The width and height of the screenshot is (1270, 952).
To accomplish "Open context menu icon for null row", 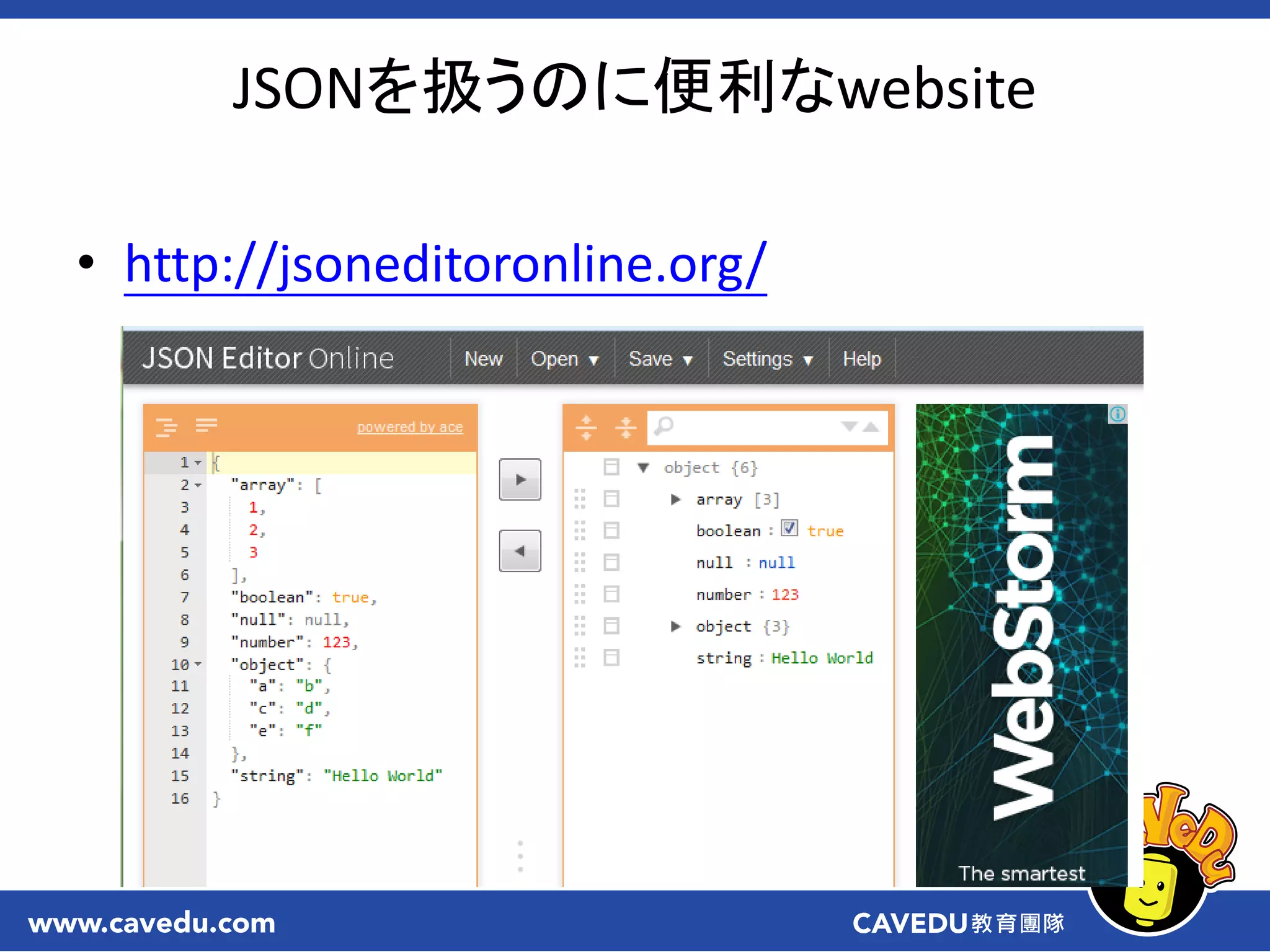I will point(611,562).
